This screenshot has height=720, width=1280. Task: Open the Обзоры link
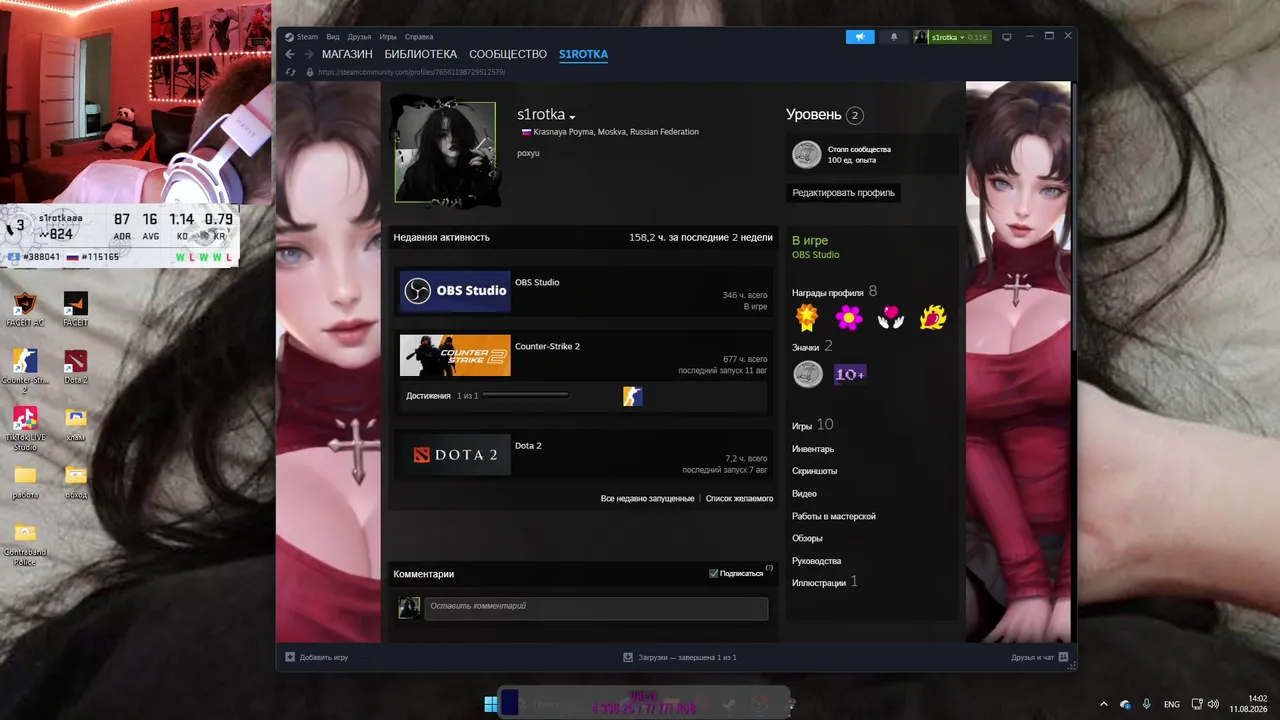tap(807, 538)
